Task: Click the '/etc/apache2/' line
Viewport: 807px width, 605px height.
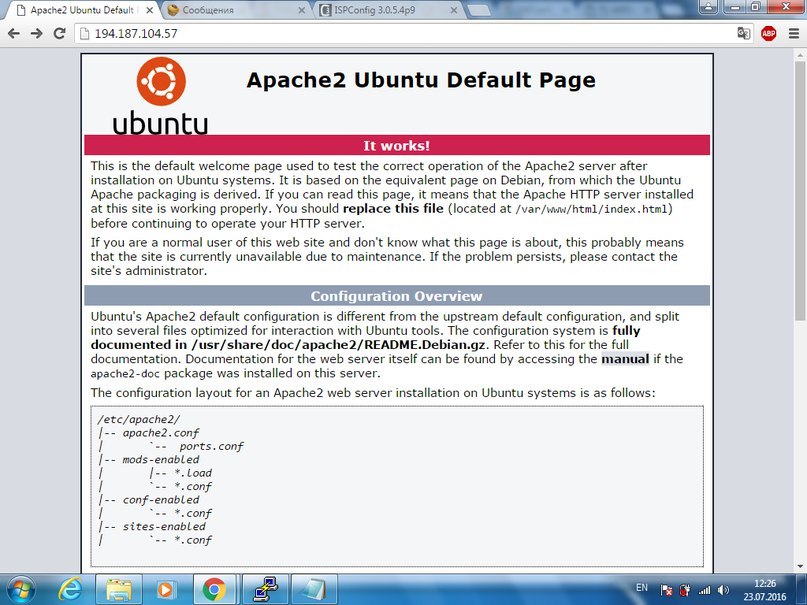Action: pyautogui.click(x=138, y=419)
